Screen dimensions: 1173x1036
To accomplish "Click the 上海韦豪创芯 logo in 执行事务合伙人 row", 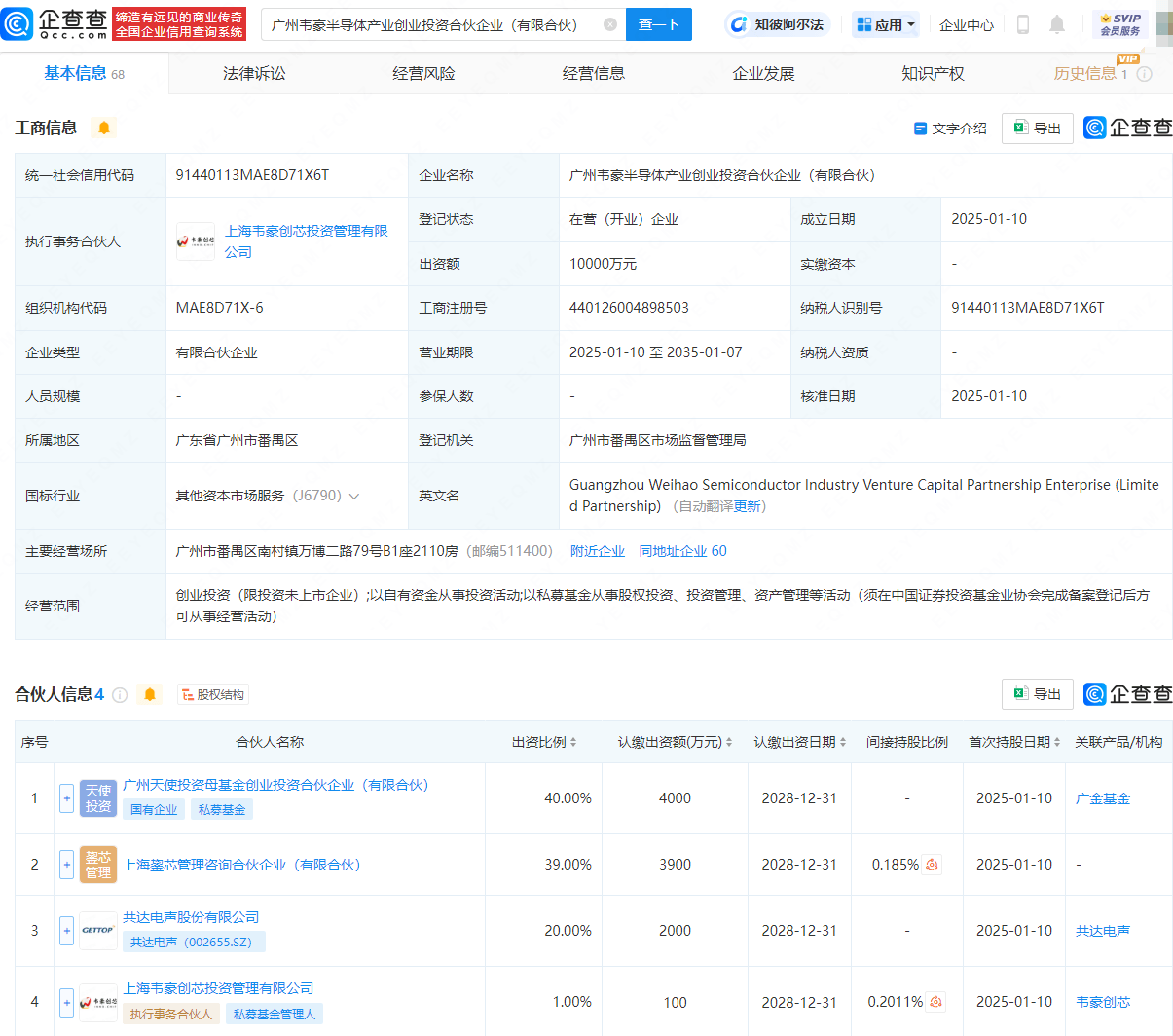I will coord(196,241).
